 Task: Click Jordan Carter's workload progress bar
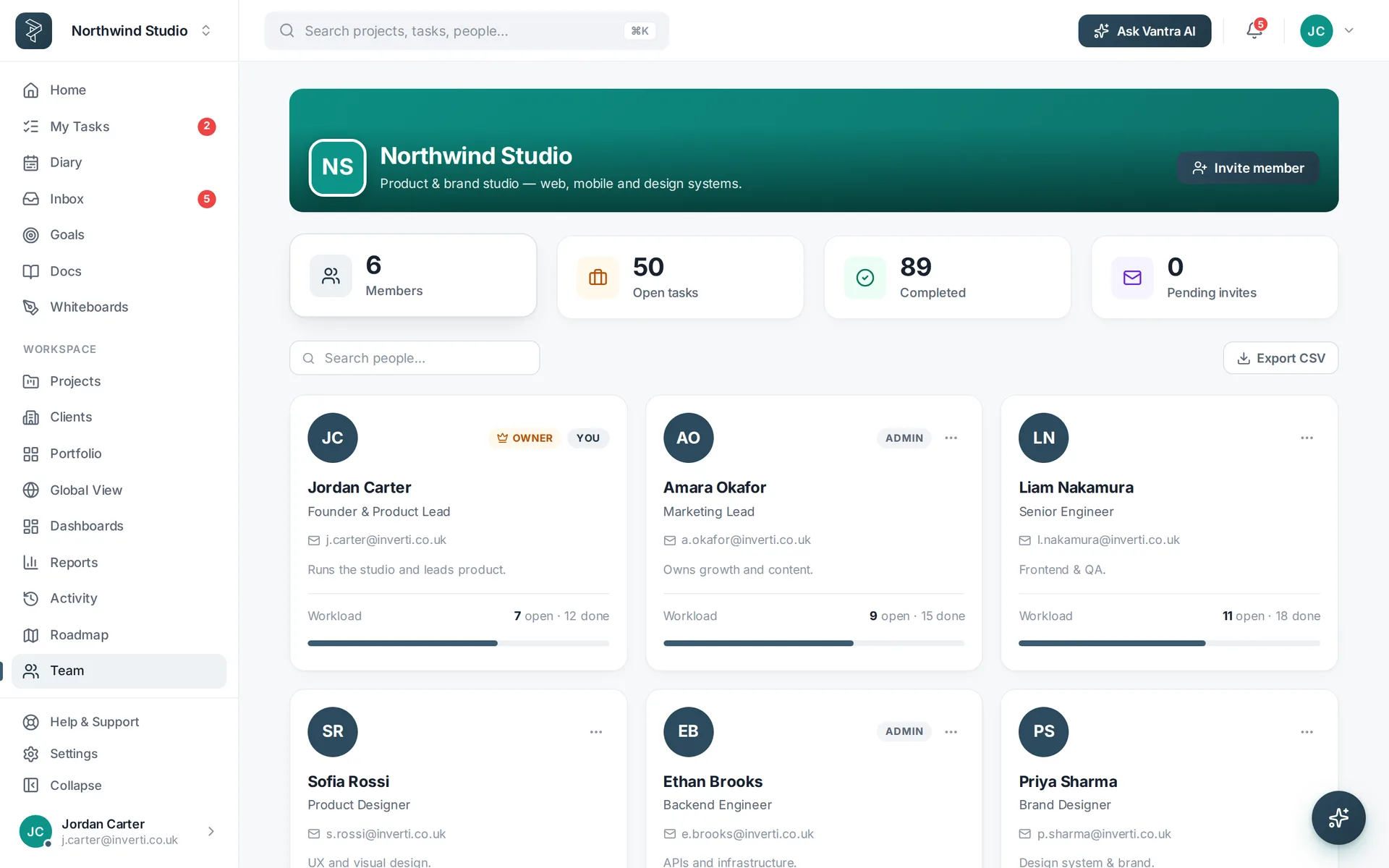click(458, 643)
